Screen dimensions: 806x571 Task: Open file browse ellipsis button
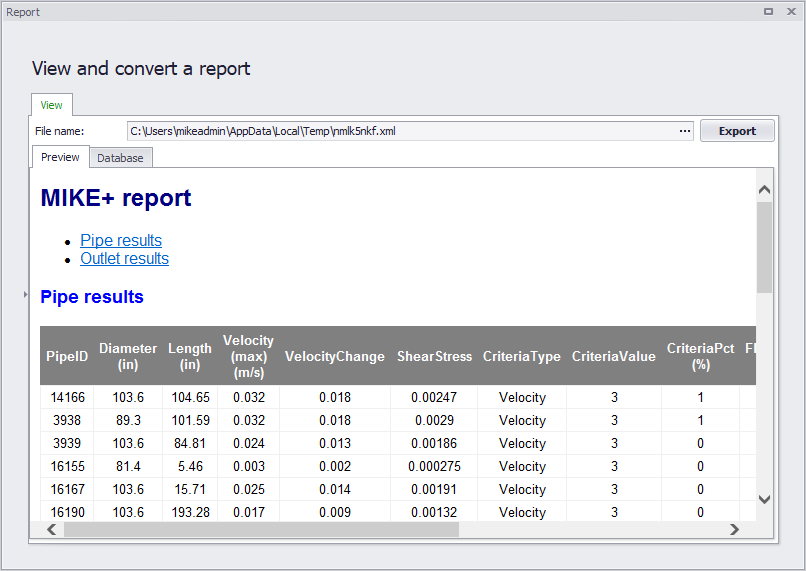pos(685,131)
